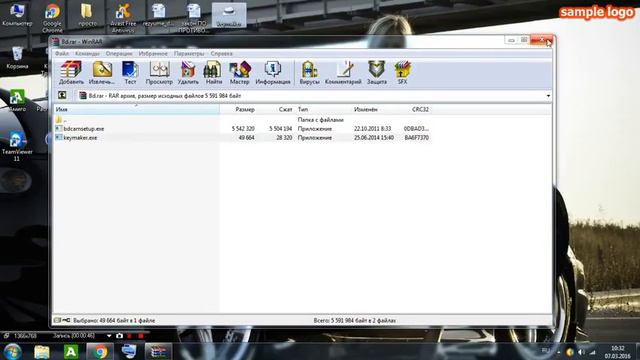640x360 pixels.
Task: Click the recorder camera snapshot icon
Action: (119, 336)
